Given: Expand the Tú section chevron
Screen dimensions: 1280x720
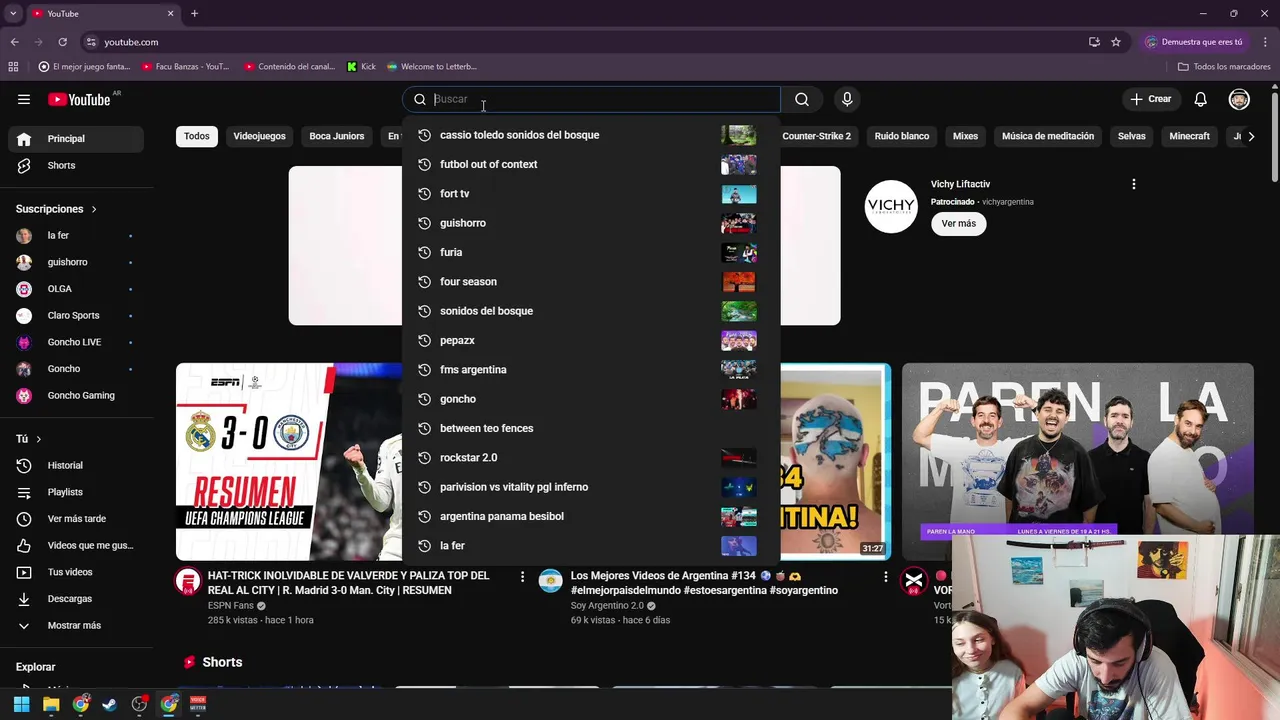Looking at the screenshot, I should [x=39, y=439].
